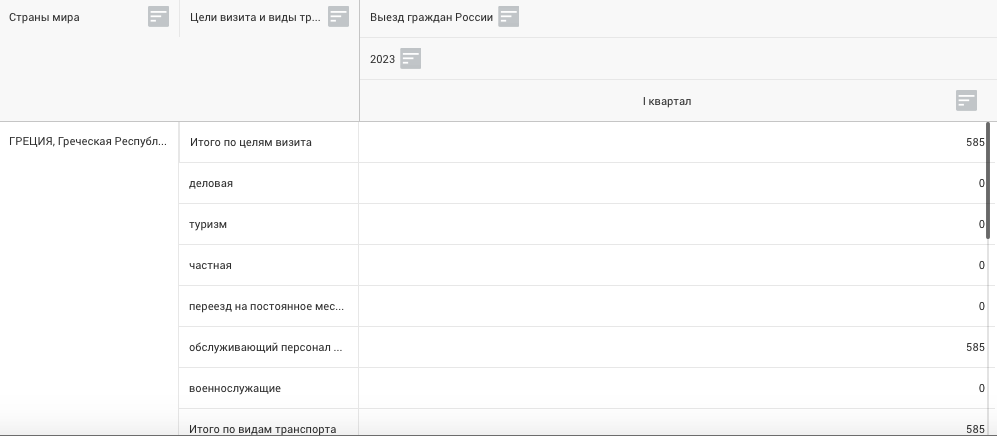
Task: Select the ГРЕЦИЯ, Греческая Республика row
Action: coord(88,142)
